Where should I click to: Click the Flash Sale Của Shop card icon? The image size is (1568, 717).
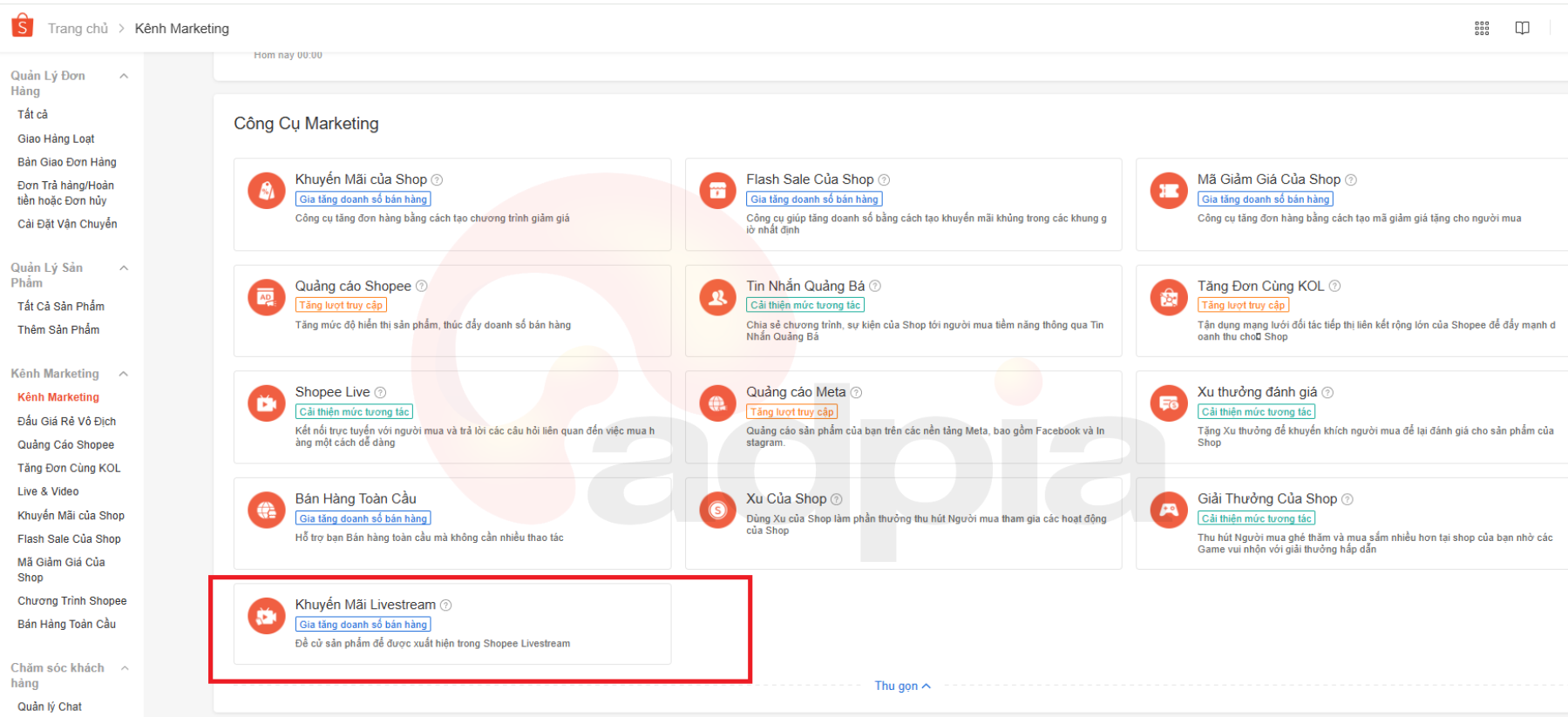[x=718, y=190]
